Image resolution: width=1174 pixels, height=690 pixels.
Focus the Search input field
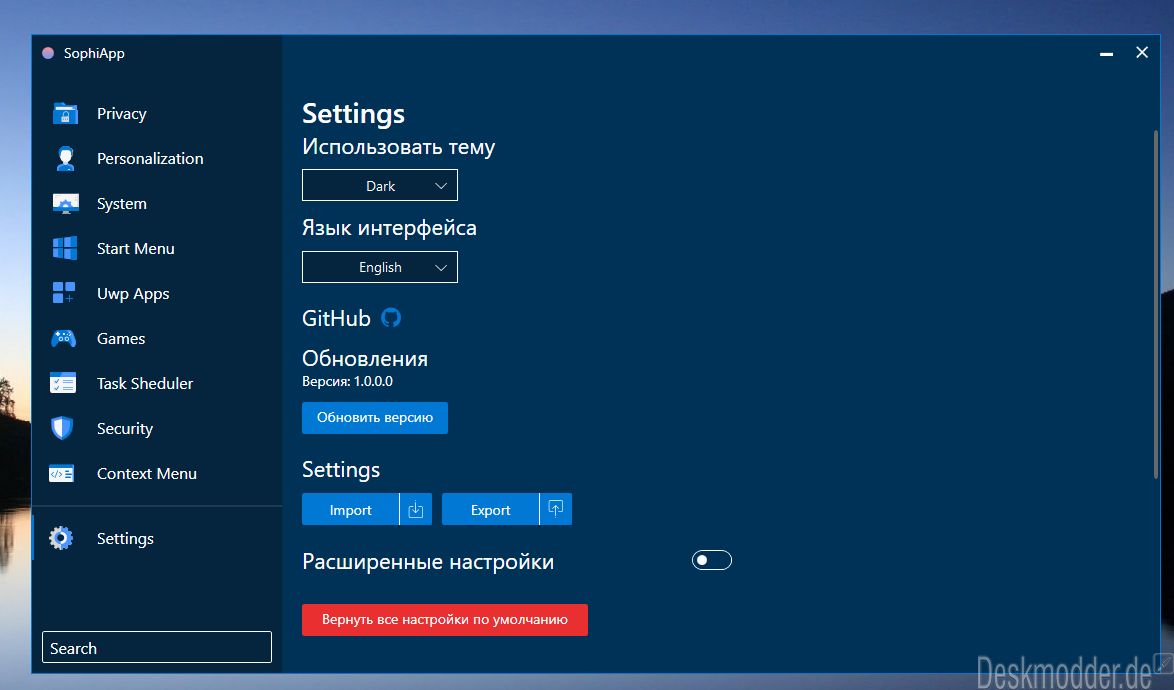tap(156, 647)
